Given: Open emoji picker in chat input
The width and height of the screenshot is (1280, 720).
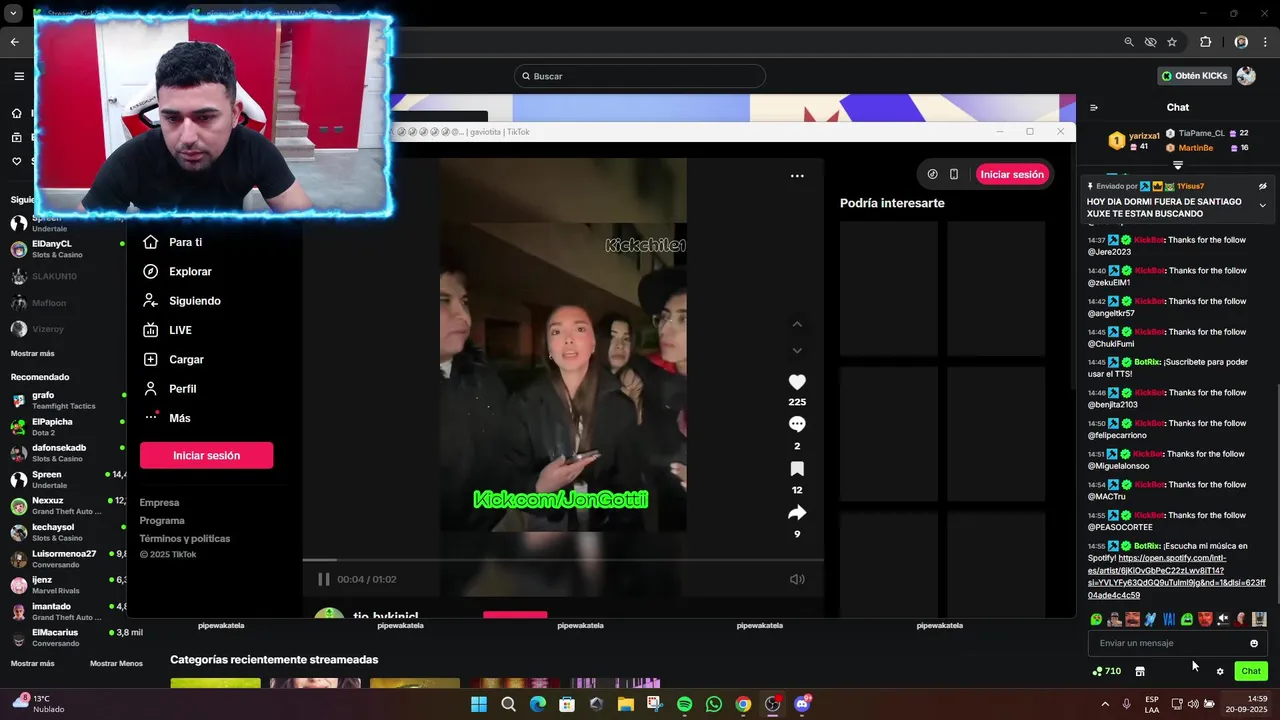Looking at the screenshot, I should (1254, 643).
